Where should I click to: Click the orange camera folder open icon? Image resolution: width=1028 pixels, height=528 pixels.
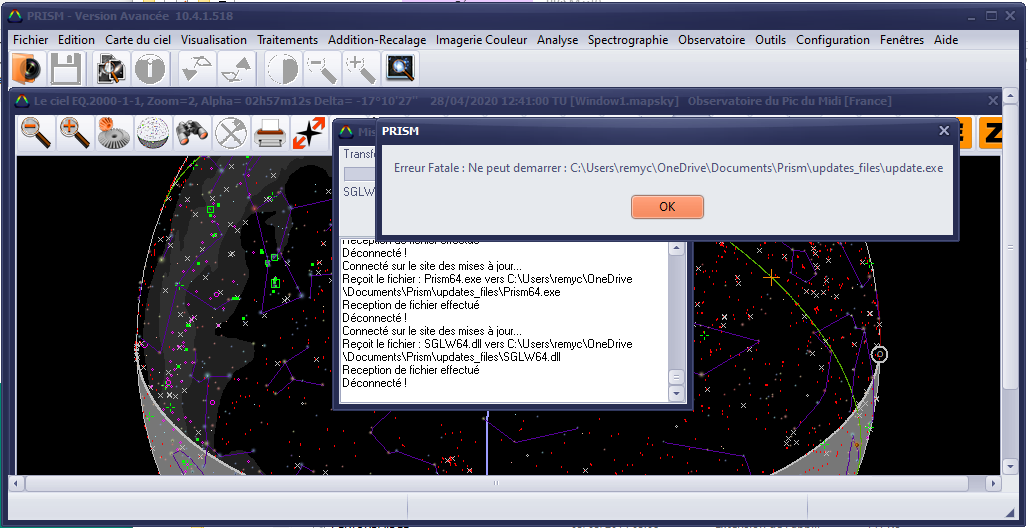point(28,69)
